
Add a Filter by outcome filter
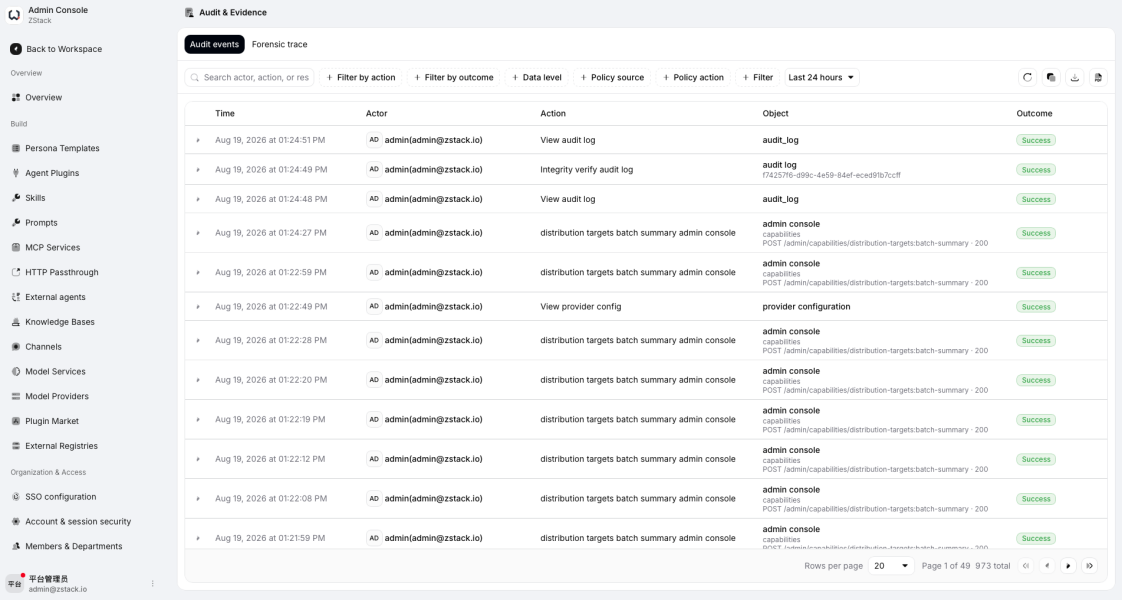point(454,77)
